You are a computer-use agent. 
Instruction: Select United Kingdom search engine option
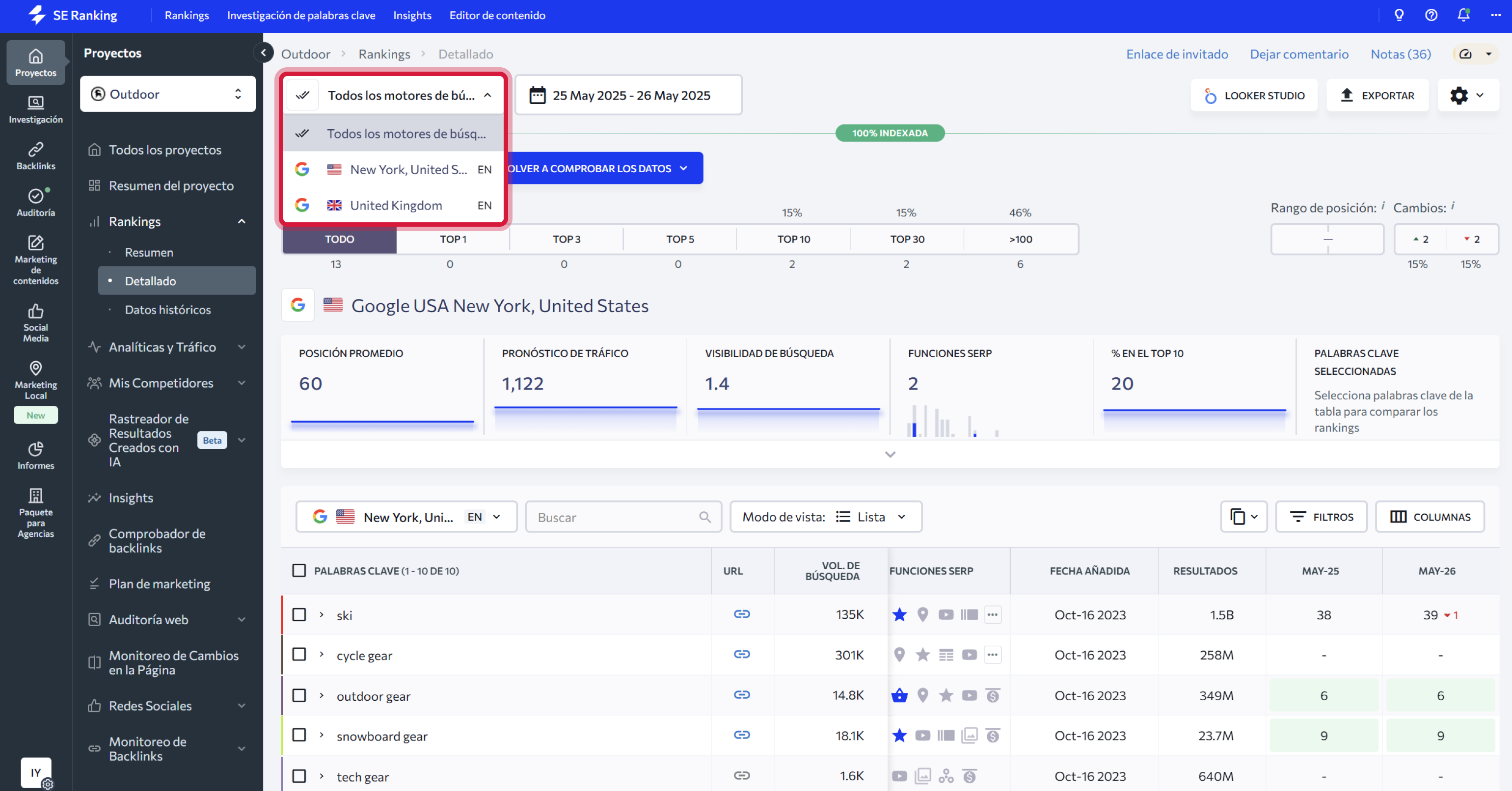pos(393,206)
